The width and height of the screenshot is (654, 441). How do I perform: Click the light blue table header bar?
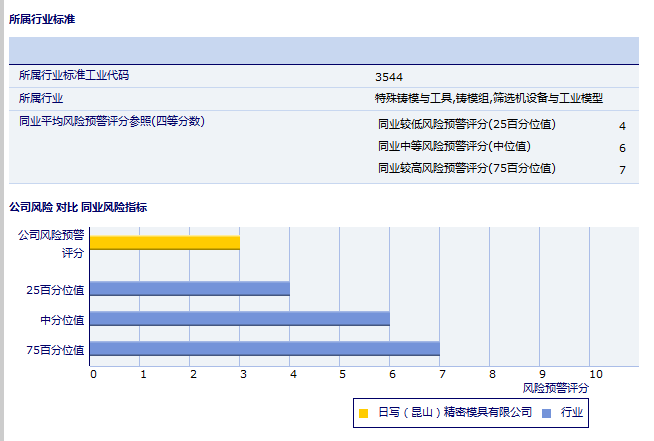[323, 50]
